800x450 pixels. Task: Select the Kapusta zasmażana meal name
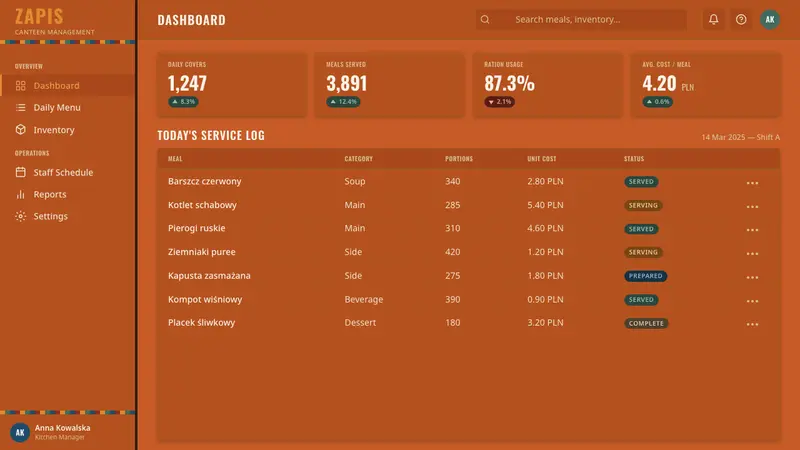tap(209, 276)
